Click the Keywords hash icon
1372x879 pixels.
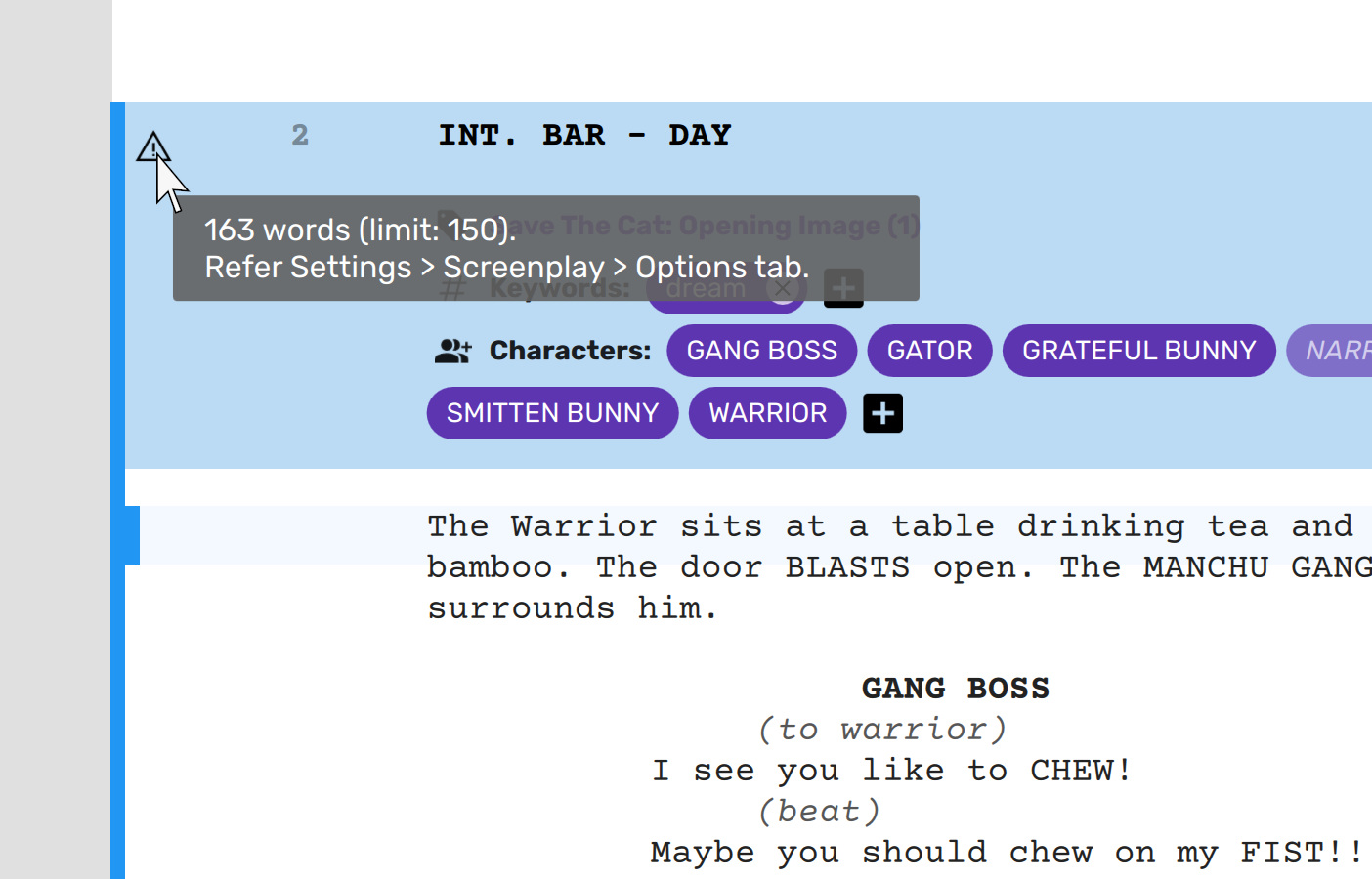(x=452, y=289)
